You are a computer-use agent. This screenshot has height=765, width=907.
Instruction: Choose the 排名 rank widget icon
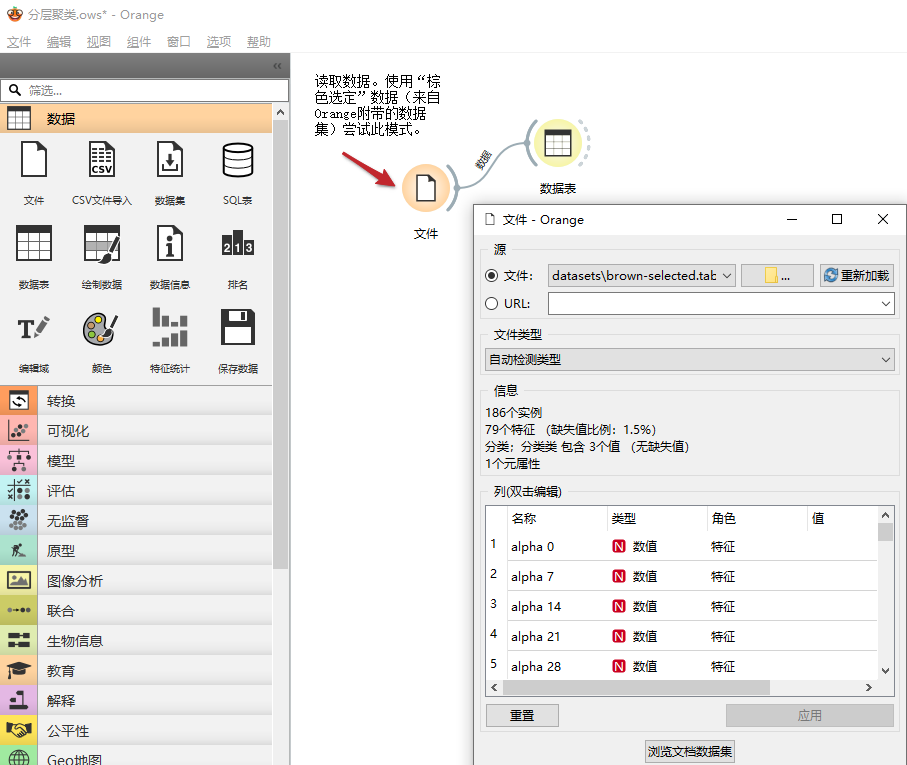pos(238,243)
